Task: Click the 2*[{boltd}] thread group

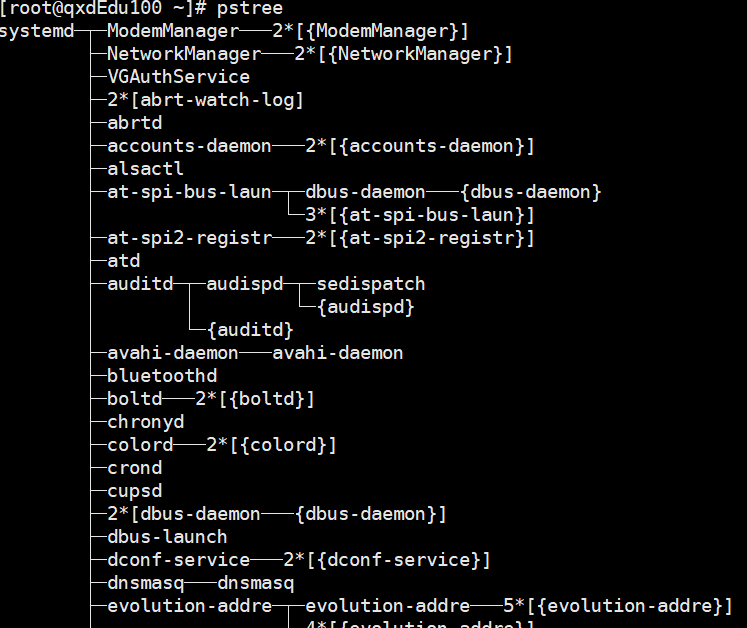Action: point(255,399)
